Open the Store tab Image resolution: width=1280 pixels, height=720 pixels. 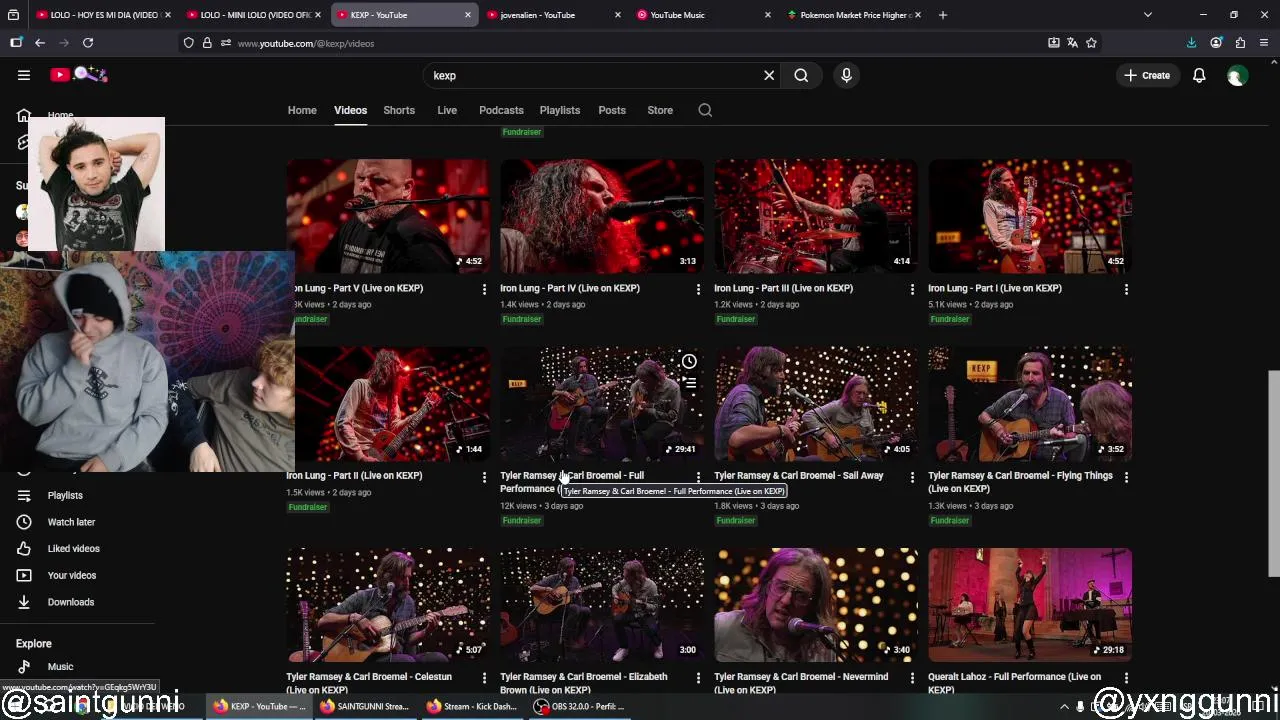coord(660,110)
